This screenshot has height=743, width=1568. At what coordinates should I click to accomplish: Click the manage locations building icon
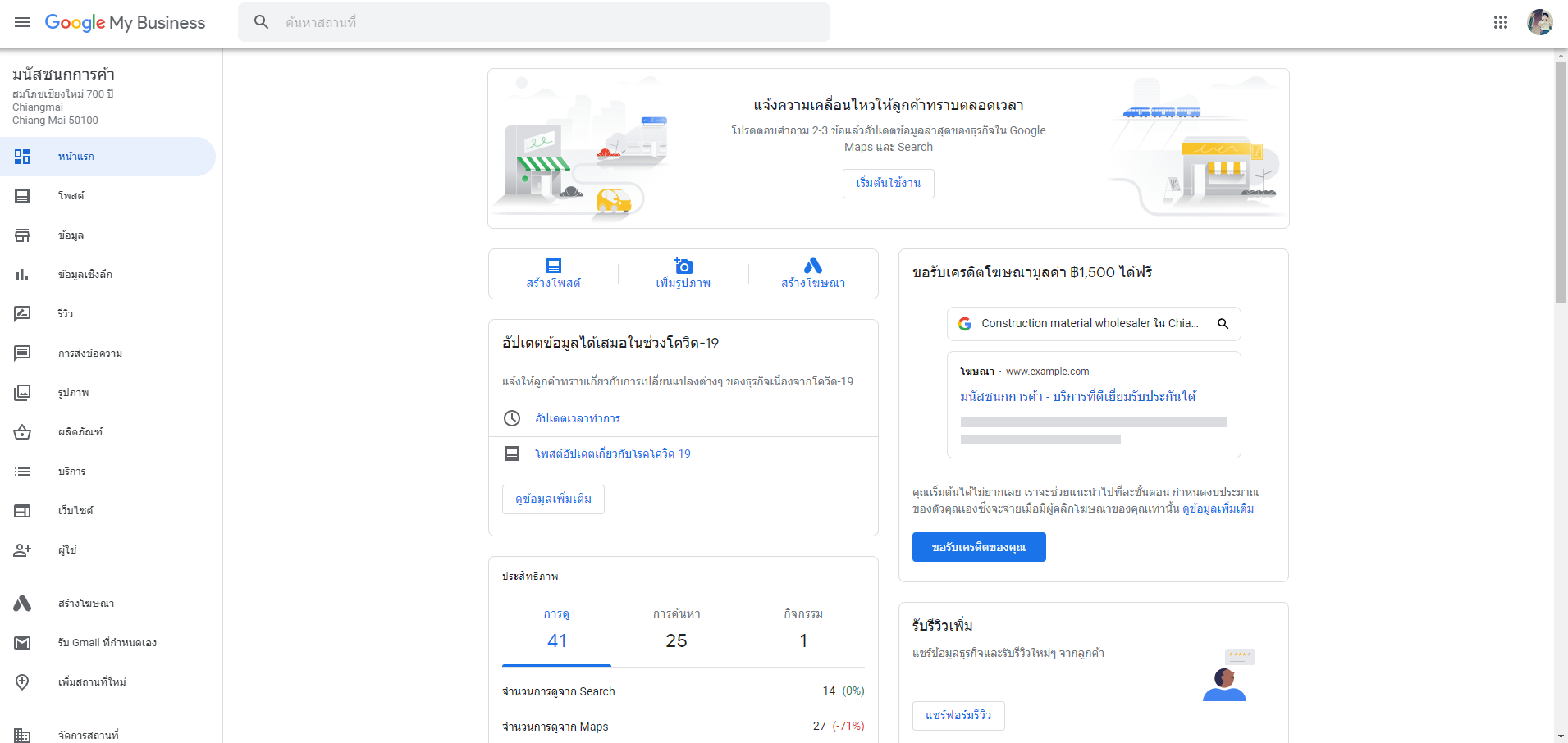point(22,736)
